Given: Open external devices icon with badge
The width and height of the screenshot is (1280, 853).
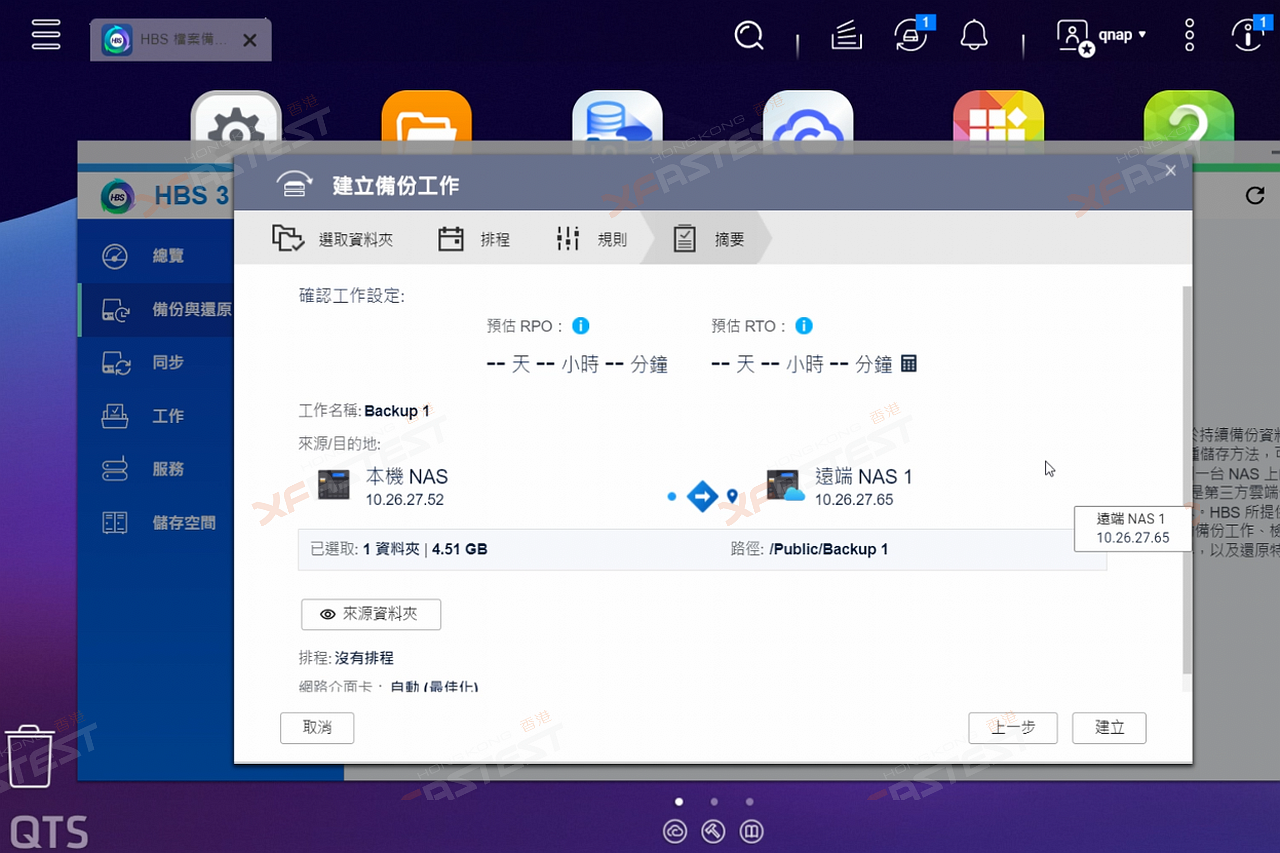Looking at the screenshot, I should click(911, 37).
